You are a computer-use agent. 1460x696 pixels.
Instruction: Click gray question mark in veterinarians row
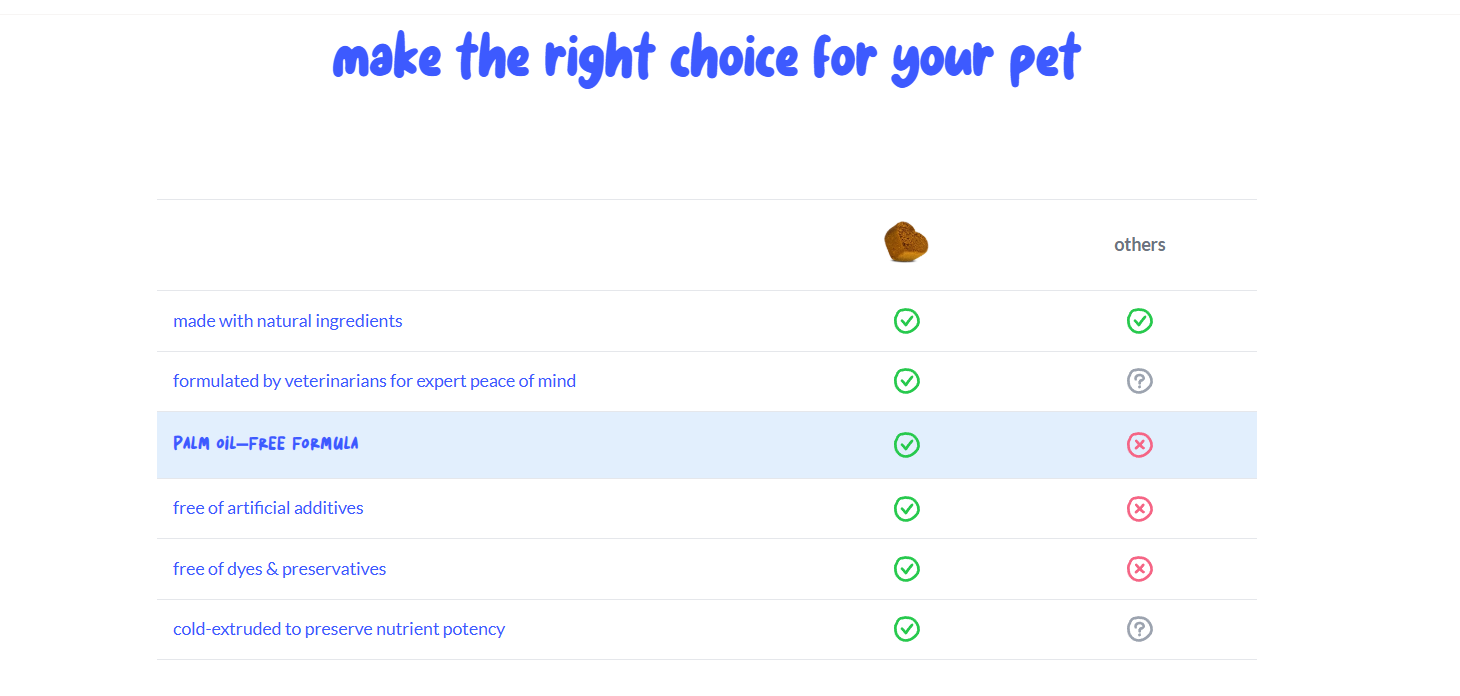coord(1140,381)
